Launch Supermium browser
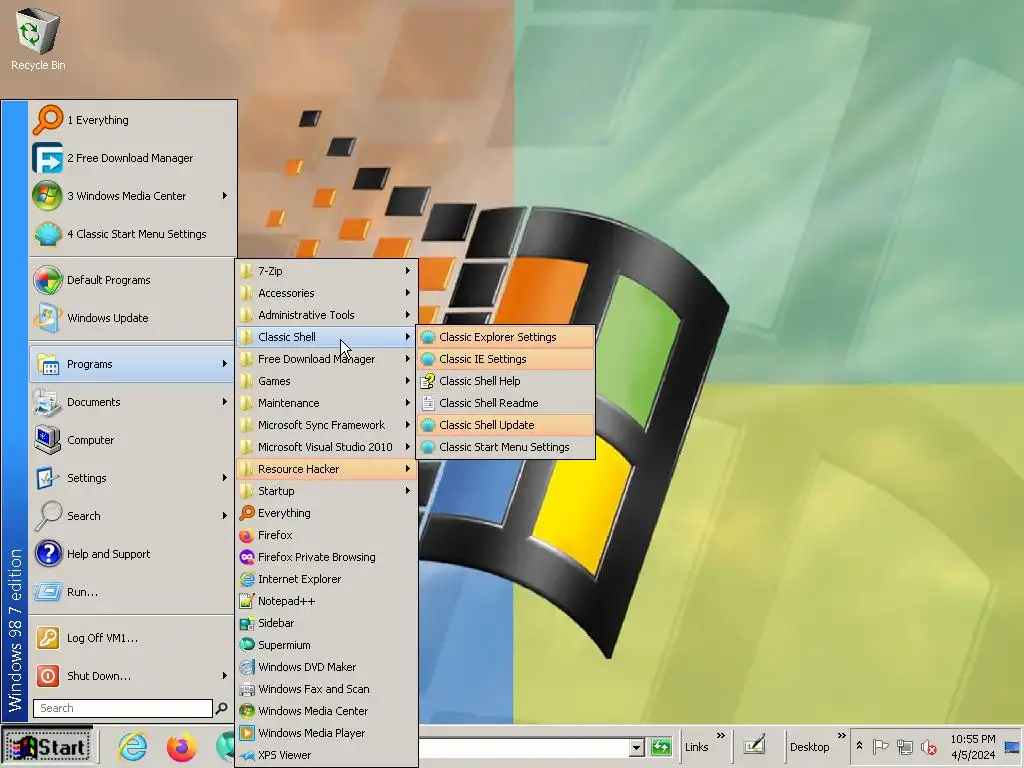This screenshot has width=1024, height=768. tap(327, 645)
